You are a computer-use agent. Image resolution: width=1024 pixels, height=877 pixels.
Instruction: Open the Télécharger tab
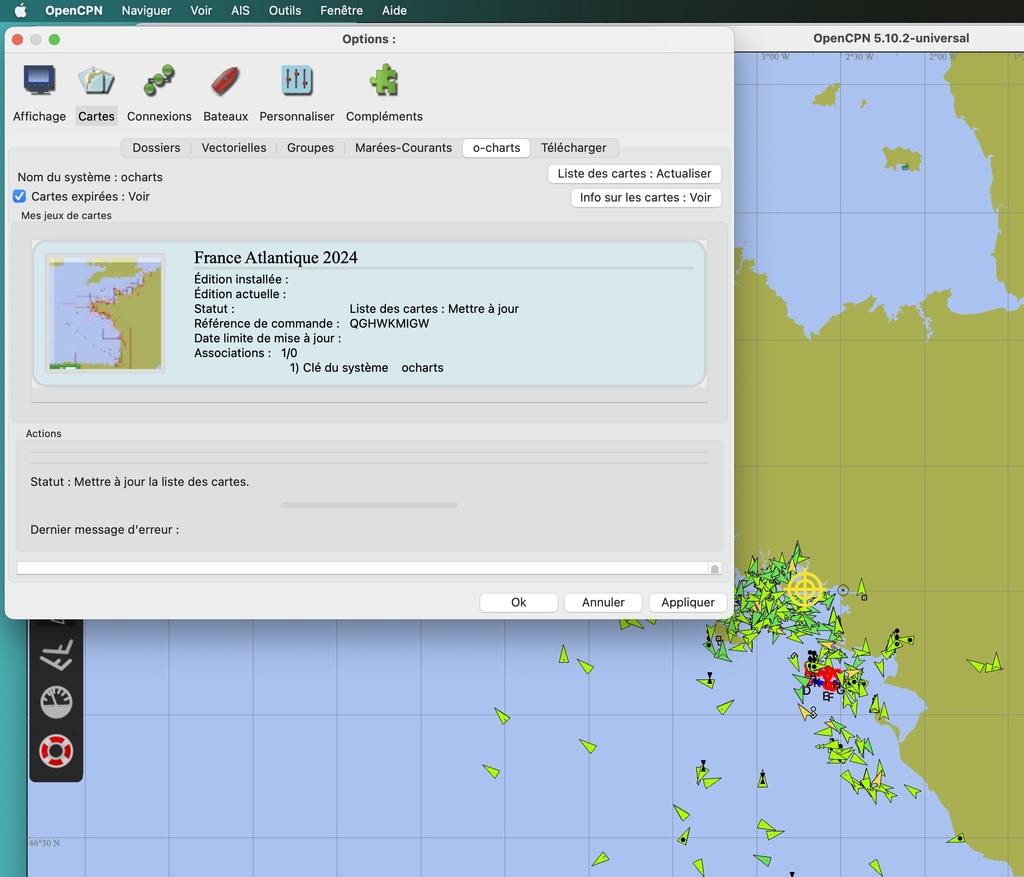(x=573, y=148)
